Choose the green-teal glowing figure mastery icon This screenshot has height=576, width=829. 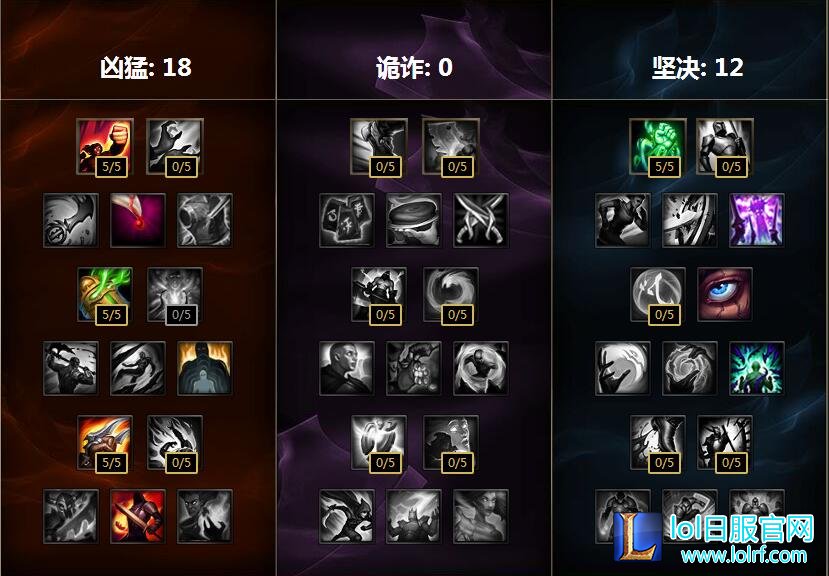(x=757, y=368)
